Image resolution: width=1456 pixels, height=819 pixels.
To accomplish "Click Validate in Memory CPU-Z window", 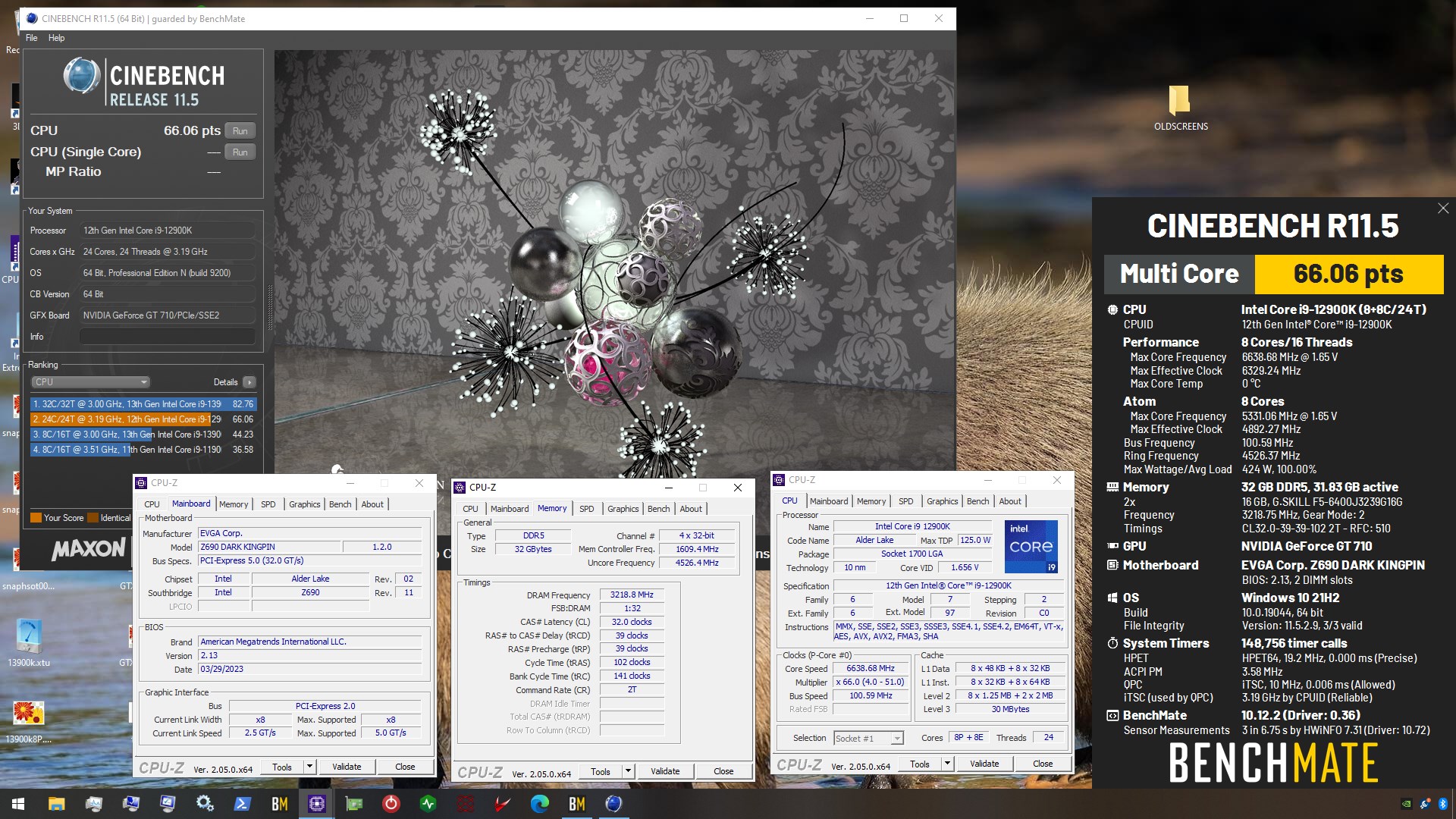I will coord(665,771).
